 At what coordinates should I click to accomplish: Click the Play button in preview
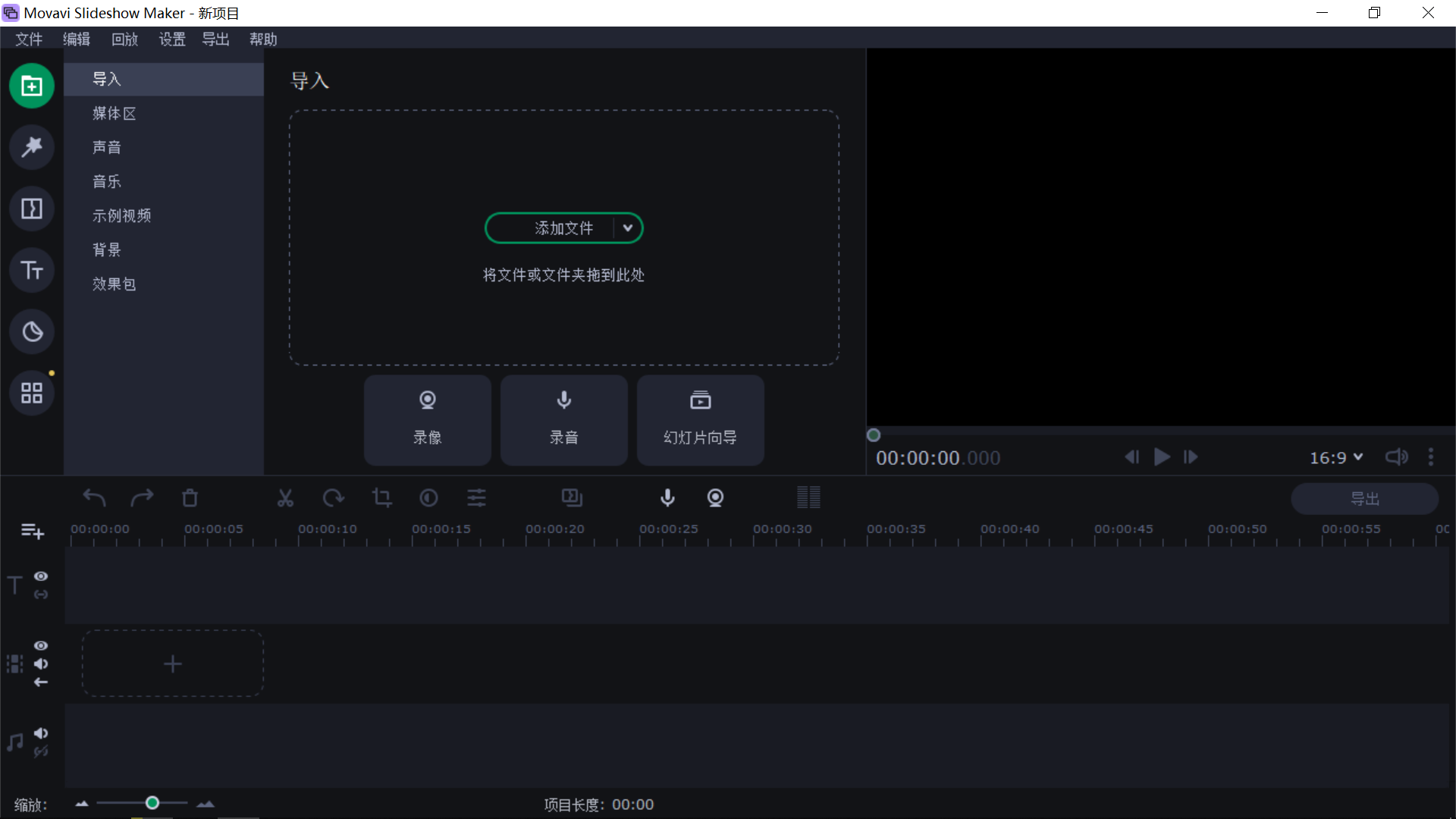(x=1162, y=457)
